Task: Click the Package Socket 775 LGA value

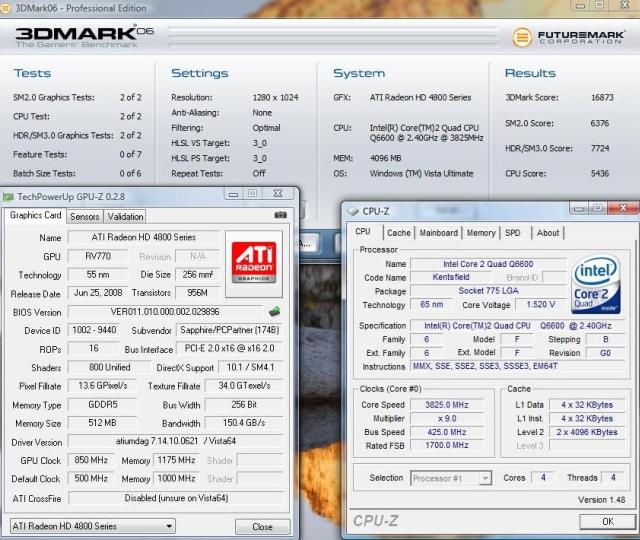Action: click(x=488, y=291)
